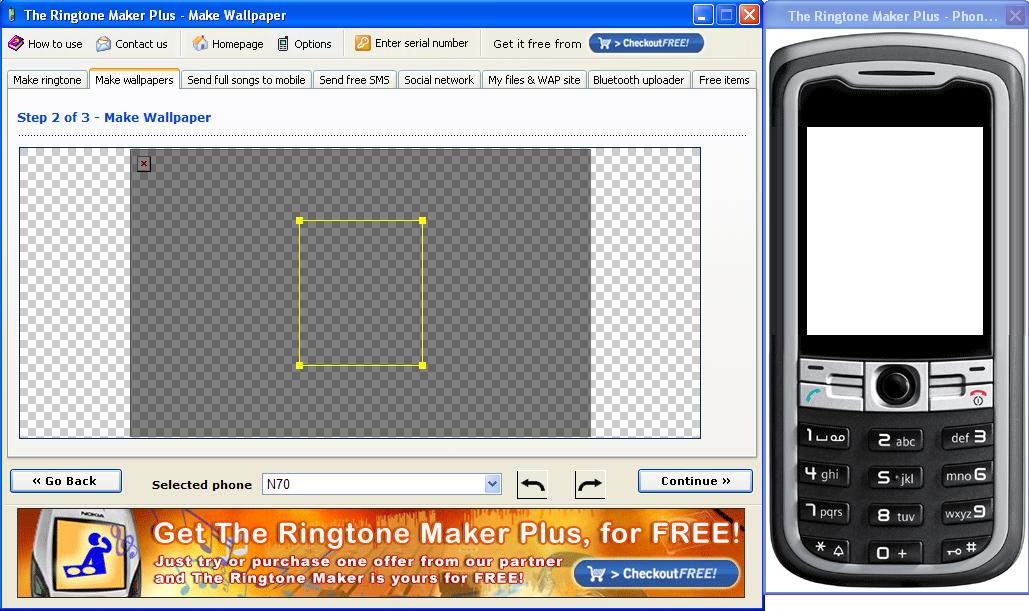The height and width of the screenshot is (611, 1029).
Task: Click the 4 ghi key on the phone preview
Action: click(x=824, y=474)
